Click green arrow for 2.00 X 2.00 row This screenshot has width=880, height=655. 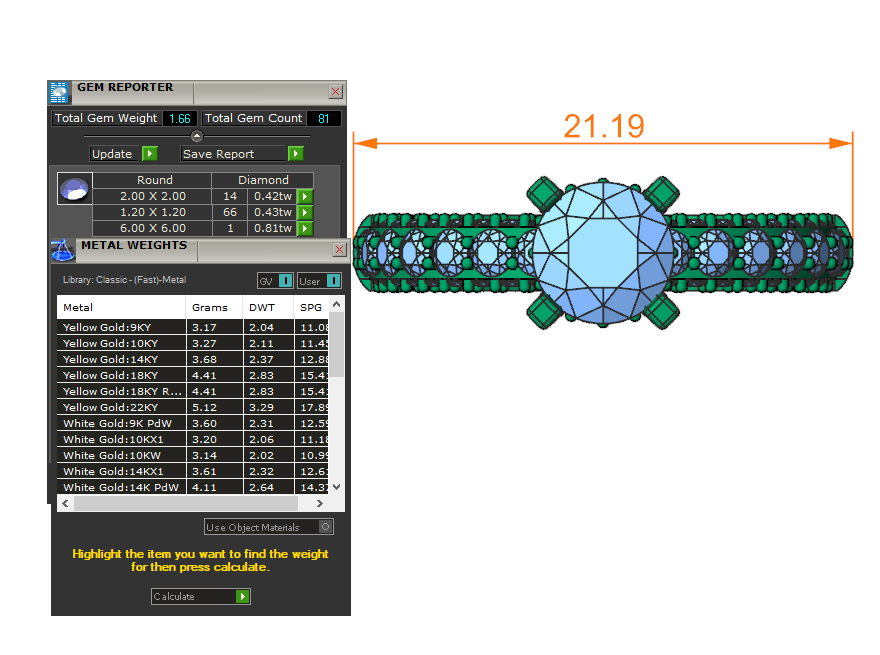(305, 197)
